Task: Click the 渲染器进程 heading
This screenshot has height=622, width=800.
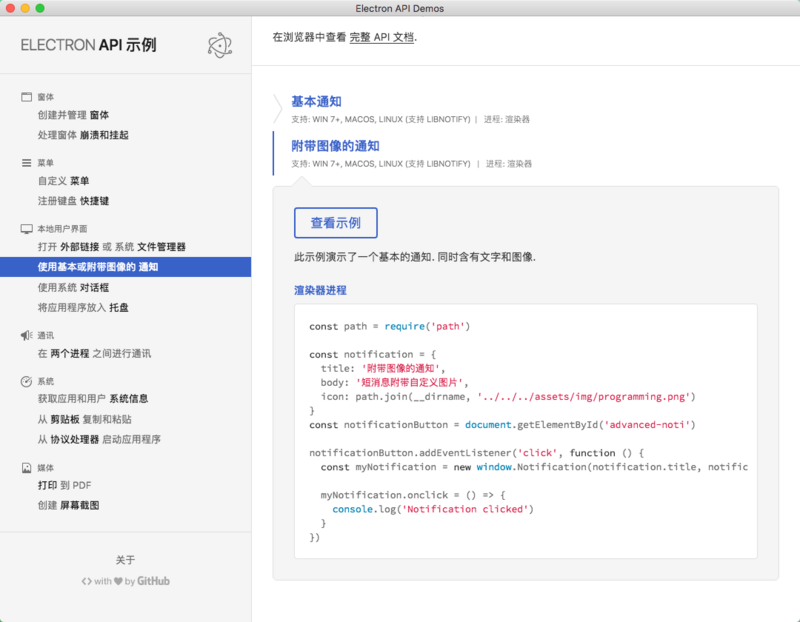Action: click(320, 290)
